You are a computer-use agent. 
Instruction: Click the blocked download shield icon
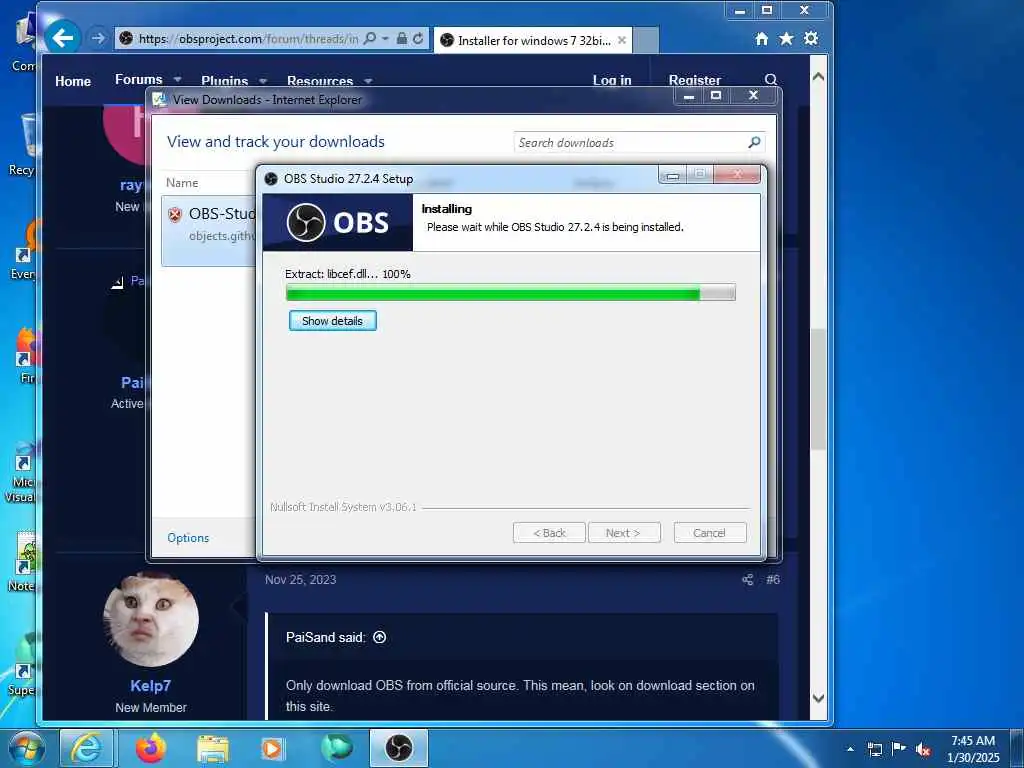(x=175, y=215)
